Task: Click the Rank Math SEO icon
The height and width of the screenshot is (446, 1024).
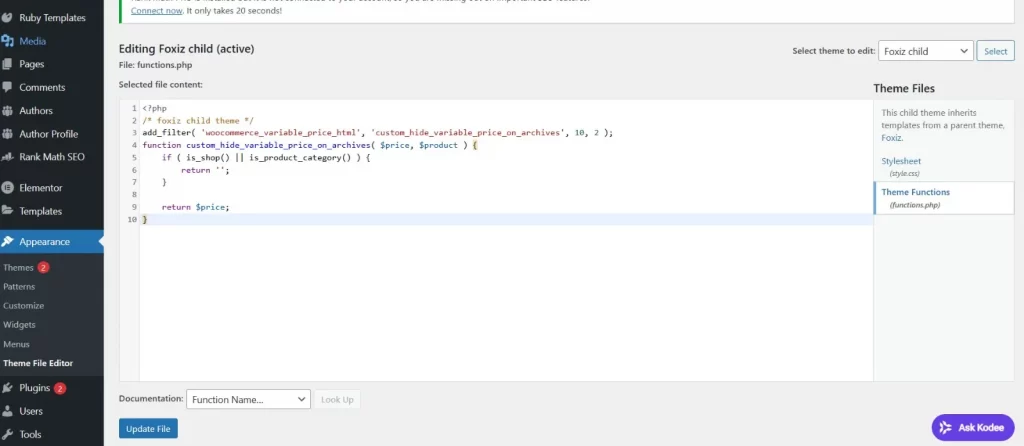Action: click(x=9, y=157)
